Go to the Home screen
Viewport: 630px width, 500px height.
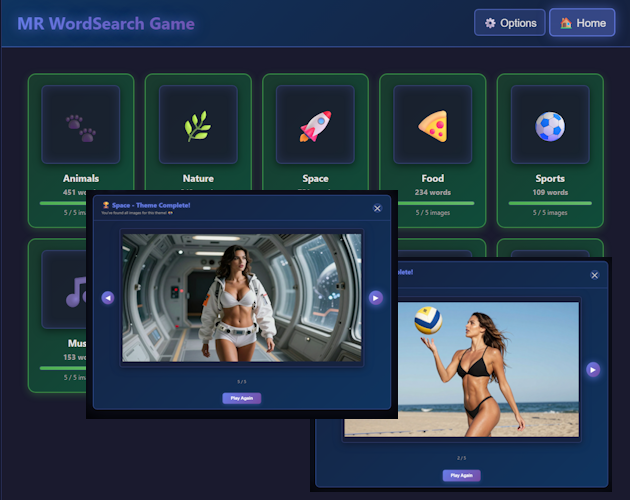coord(582,23)
